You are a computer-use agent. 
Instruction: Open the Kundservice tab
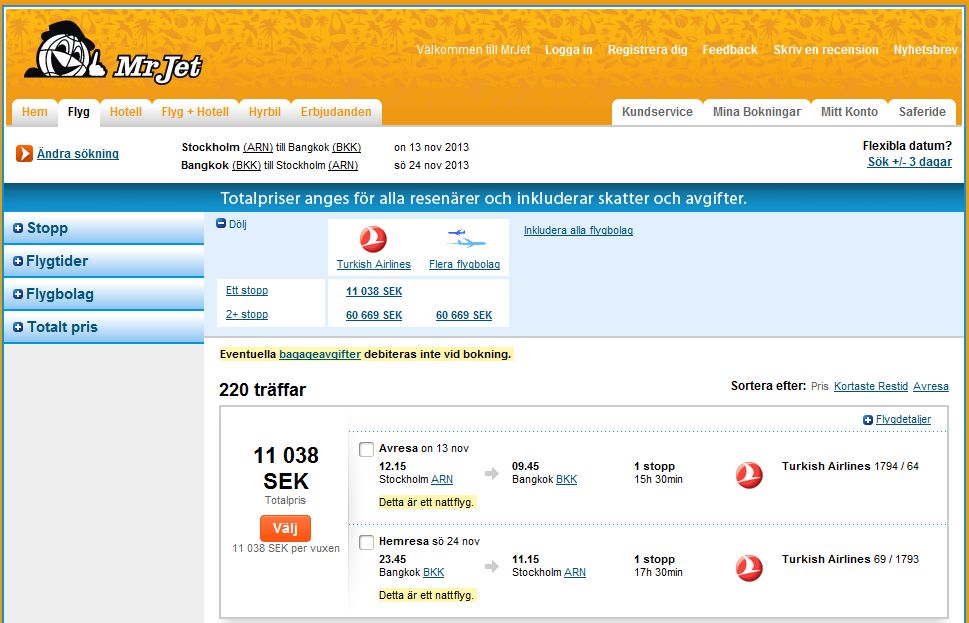[x=657, y=112]
